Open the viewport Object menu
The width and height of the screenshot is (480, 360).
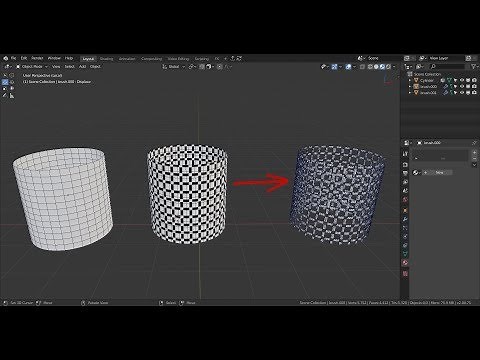pos(95,67)
